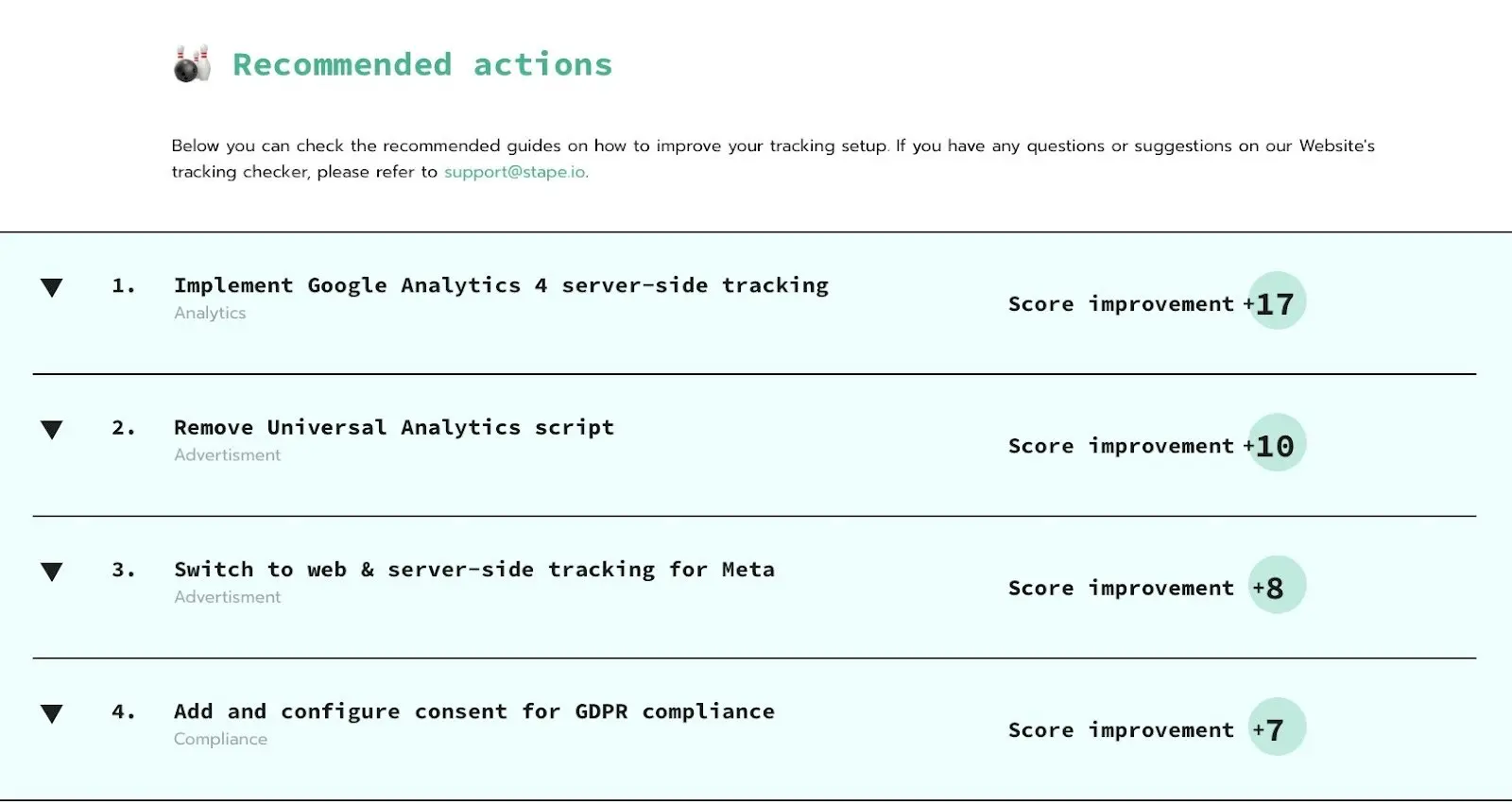This screenshot has height=804, width=1512.
Task: Click the +8 score improvement badge
Action: 1277,585
